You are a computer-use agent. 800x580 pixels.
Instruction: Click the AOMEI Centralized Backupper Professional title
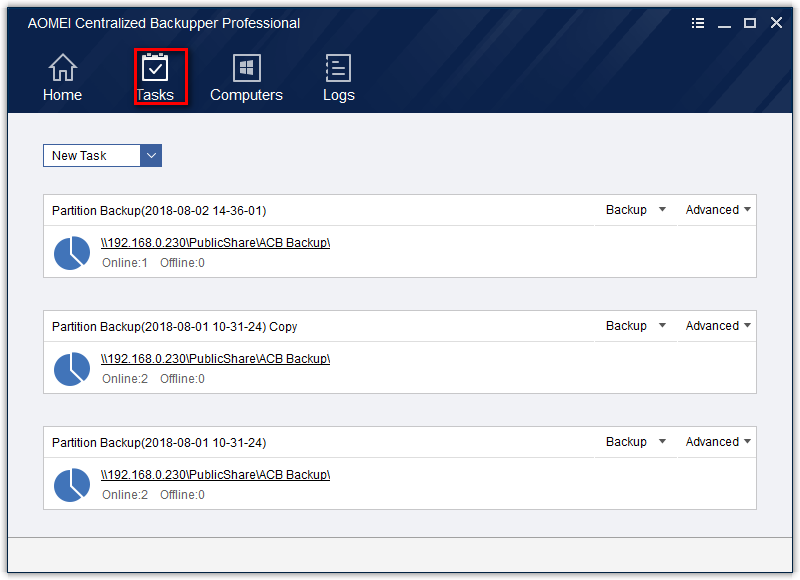point(164,23)
